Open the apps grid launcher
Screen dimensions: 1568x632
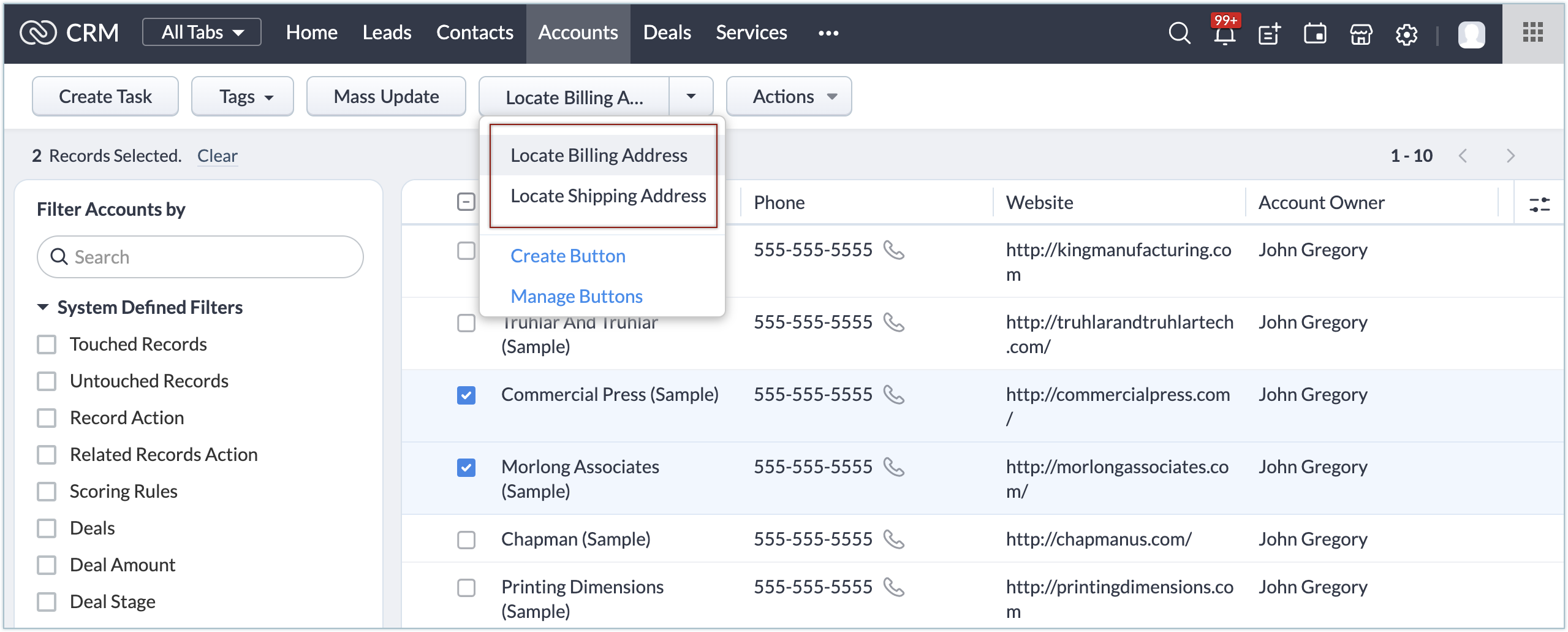point(1532,33)
